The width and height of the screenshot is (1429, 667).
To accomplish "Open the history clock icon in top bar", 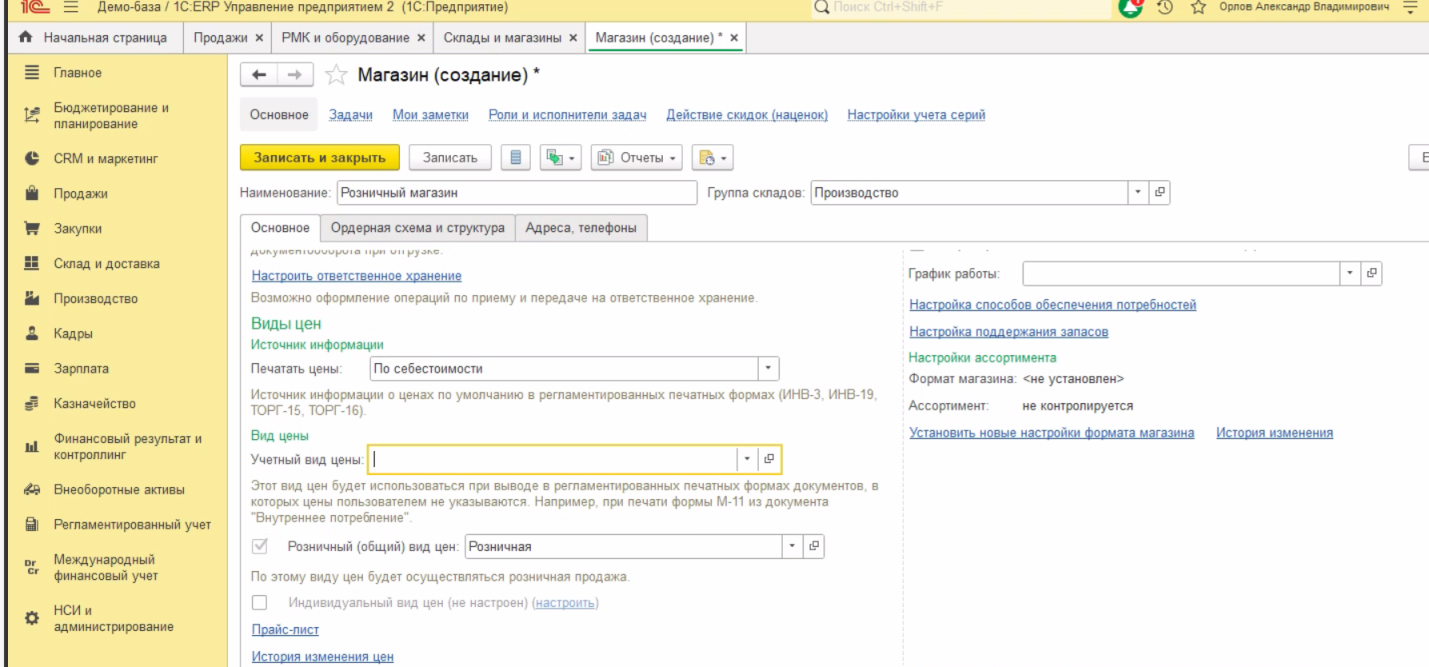I will pyautogui.click(x=1165, y=8).
